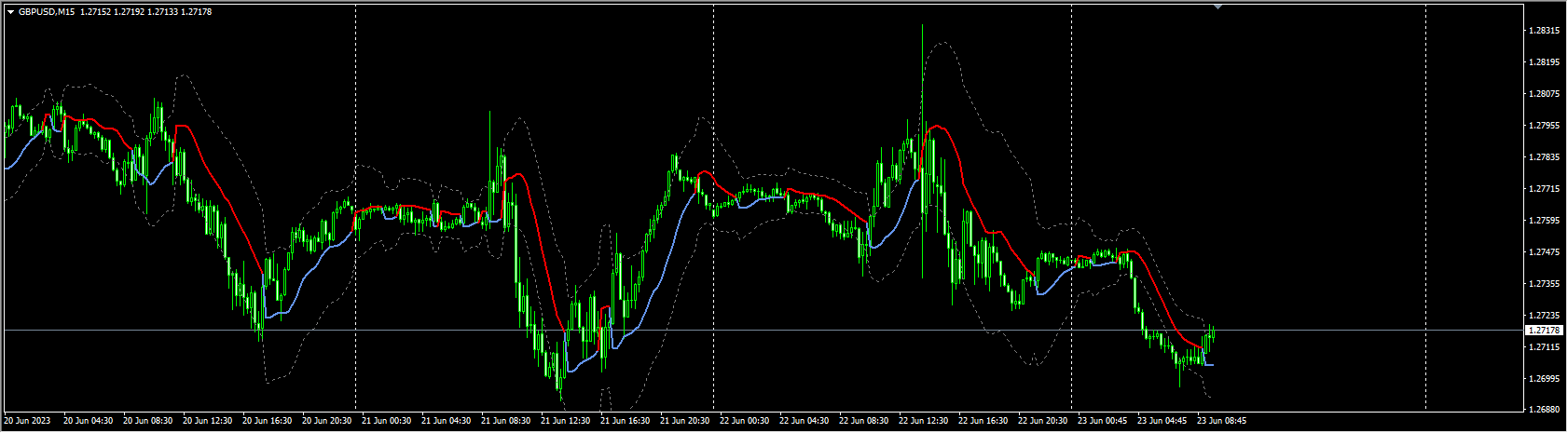Click price level 1.26995 on the price scale
Image resolution: width=1568 pixels, height=433 pixels.
[1545, 379]
